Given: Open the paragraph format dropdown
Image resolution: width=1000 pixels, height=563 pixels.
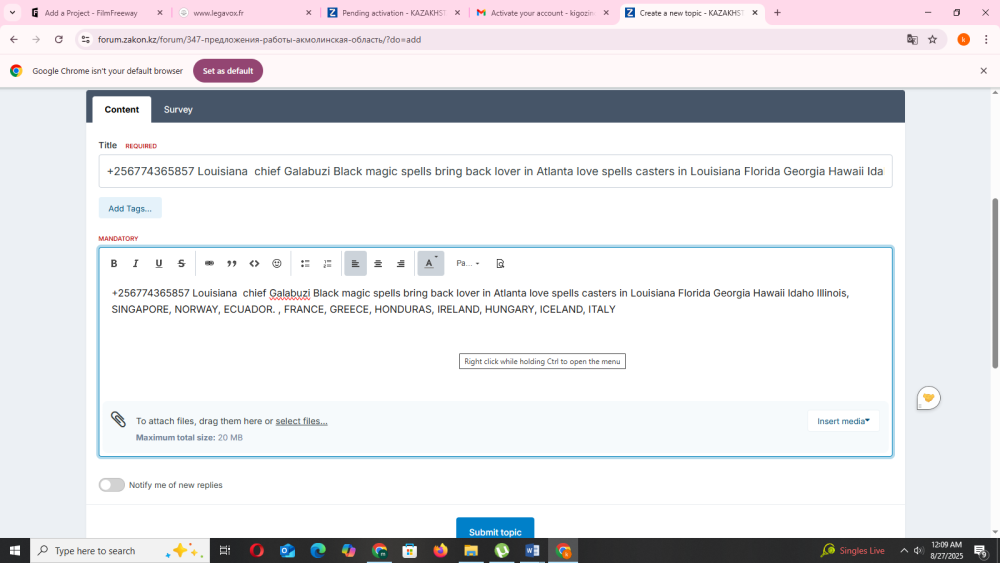Looking at the screenshot, I should tap(467, 263).
